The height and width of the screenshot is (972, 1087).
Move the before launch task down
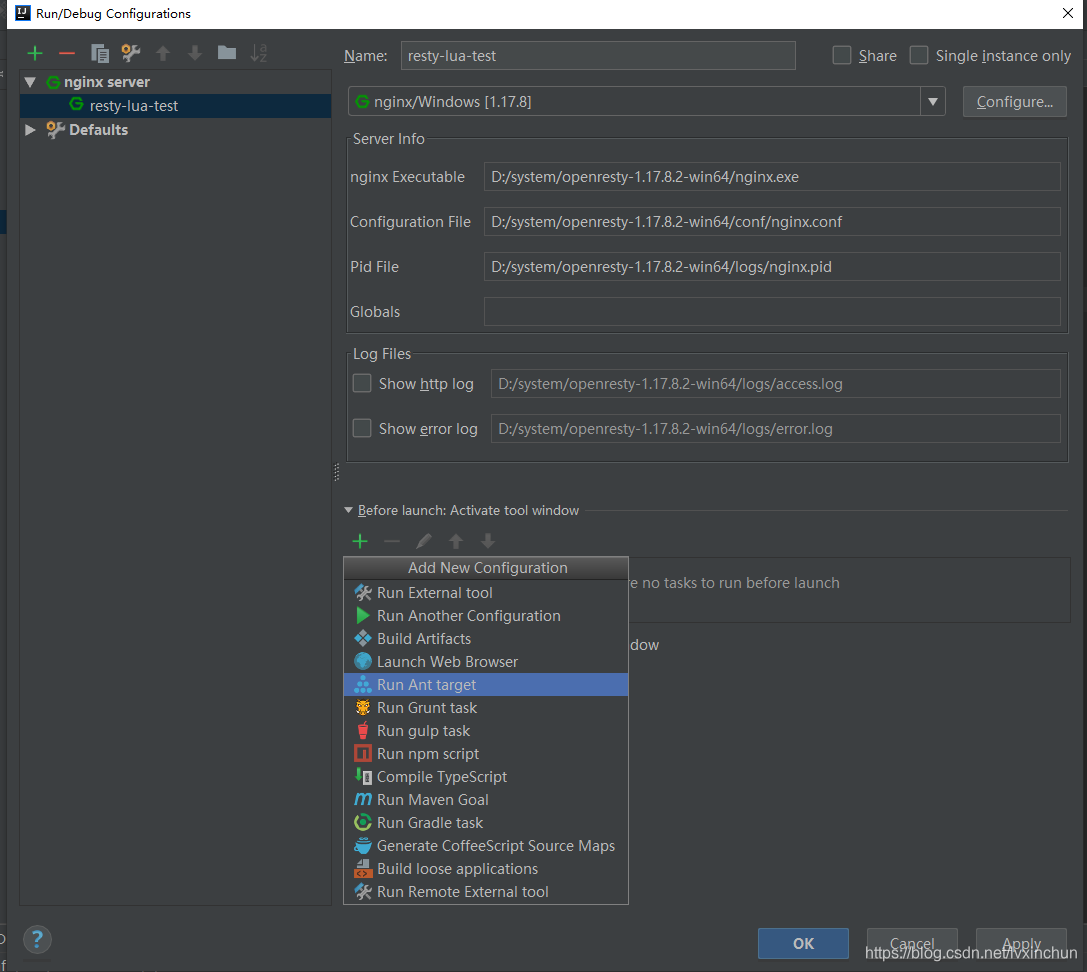pyautogui.click(x=488, y=541)
